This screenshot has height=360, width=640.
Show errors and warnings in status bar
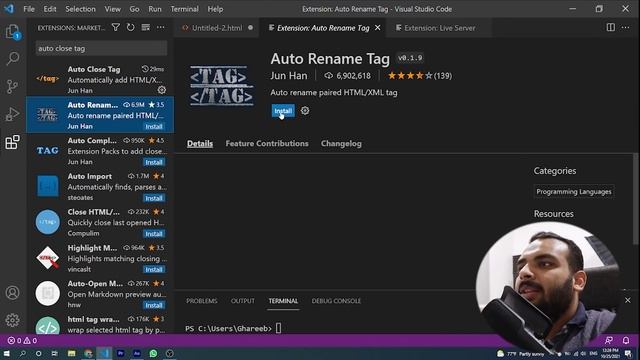click(x=23, y=340)
